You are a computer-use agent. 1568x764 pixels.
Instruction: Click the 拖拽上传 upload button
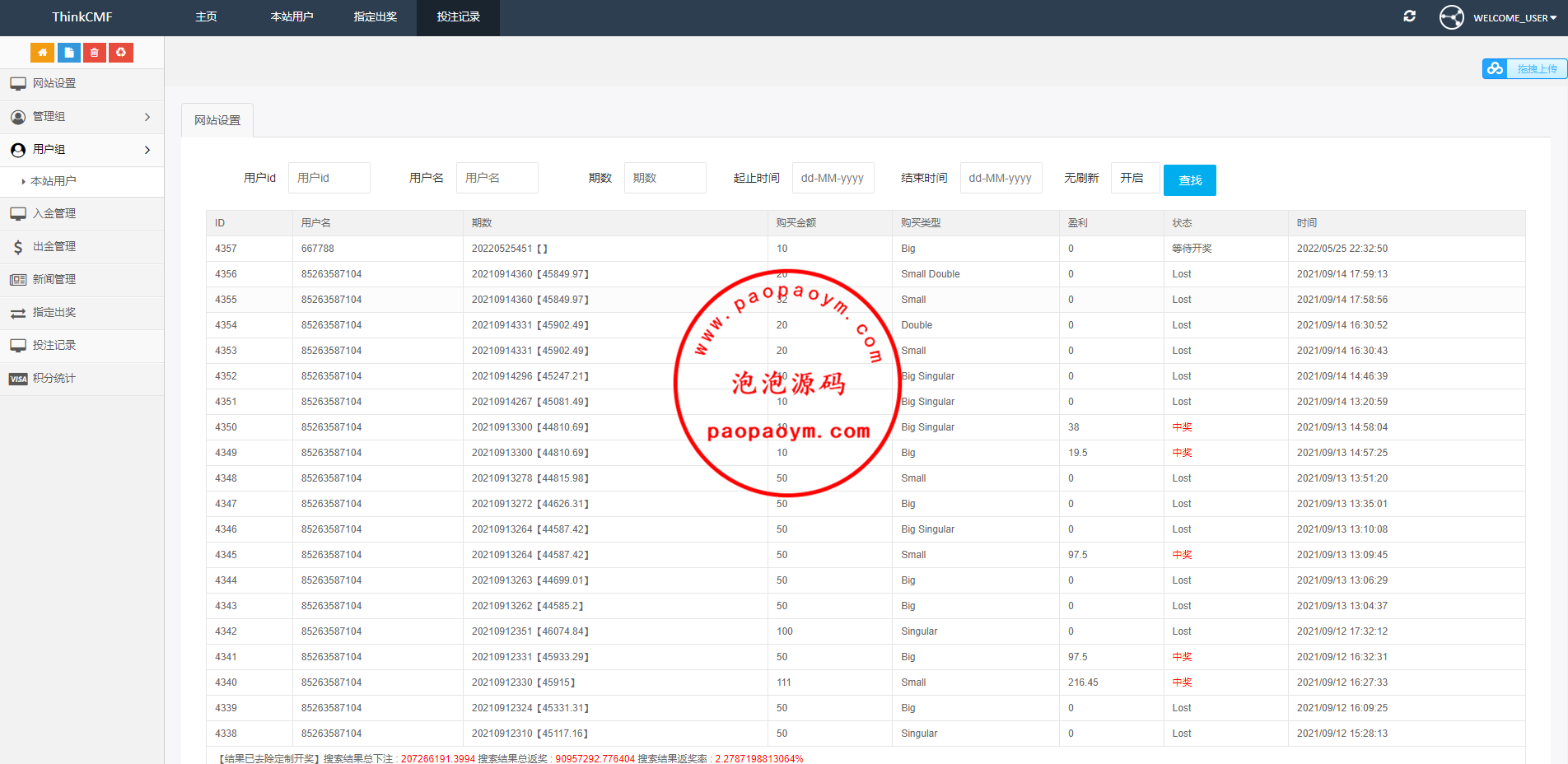[x=1536, y=69]
